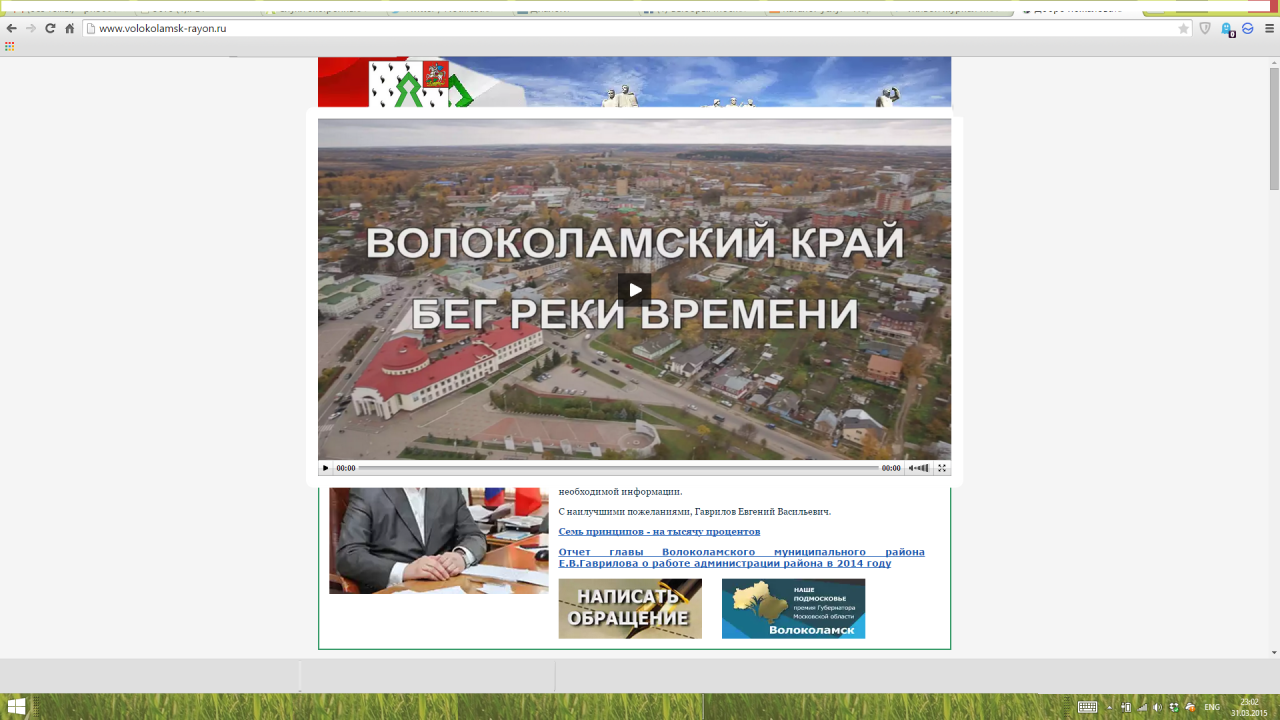The width and height of the screenshot is (1280, 720).
Task: Click the "Написать обращение" banner
Action: 630,608
